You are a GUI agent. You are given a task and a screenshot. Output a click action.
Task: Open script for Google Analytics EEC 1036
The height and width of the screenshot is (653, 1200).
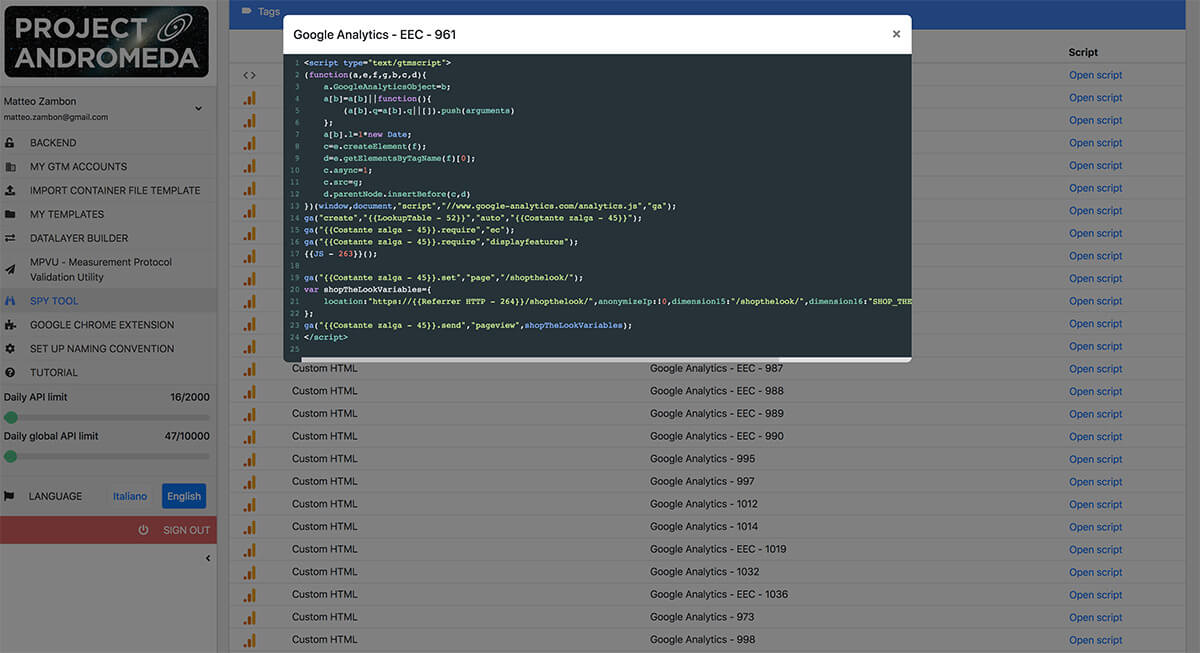click(x=1096, y=595)
